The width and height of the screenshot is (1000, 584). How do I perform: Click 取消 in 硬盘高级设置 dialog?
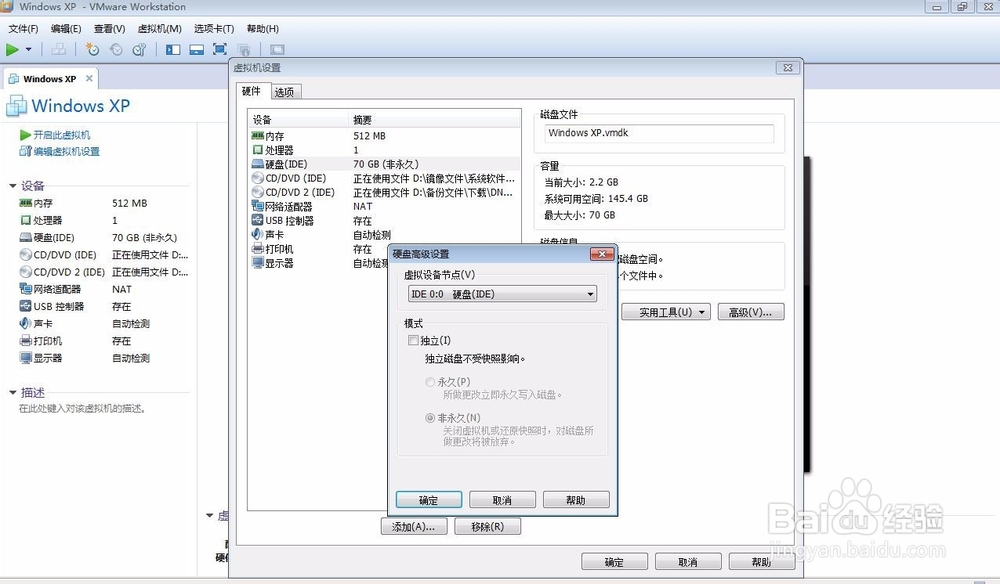click(503, 500)
